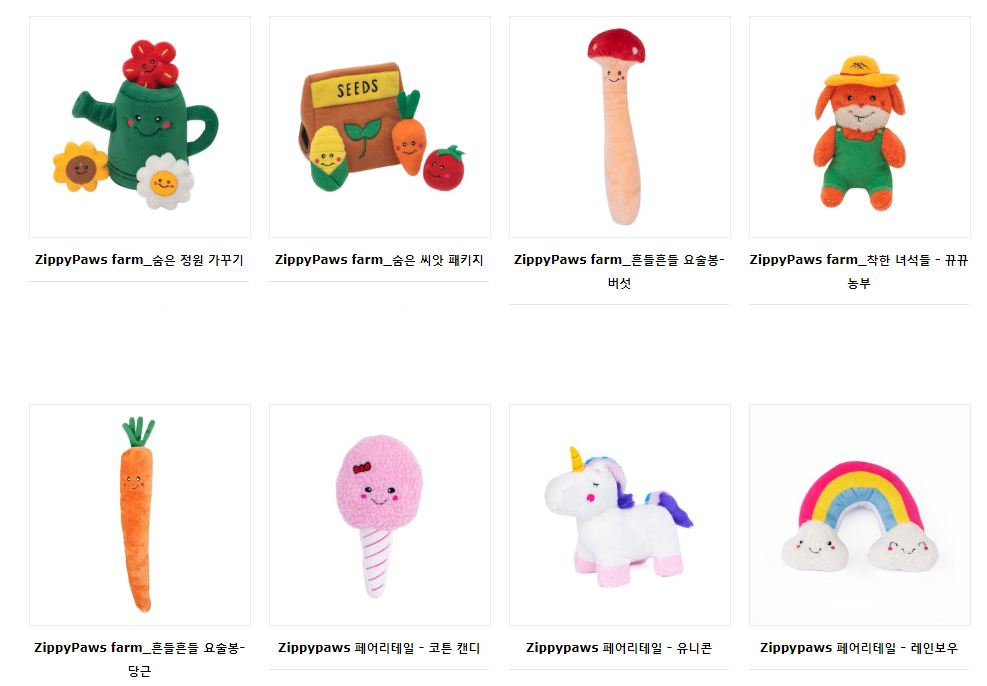Select the pink cotton candy toy image

(380, 515)
